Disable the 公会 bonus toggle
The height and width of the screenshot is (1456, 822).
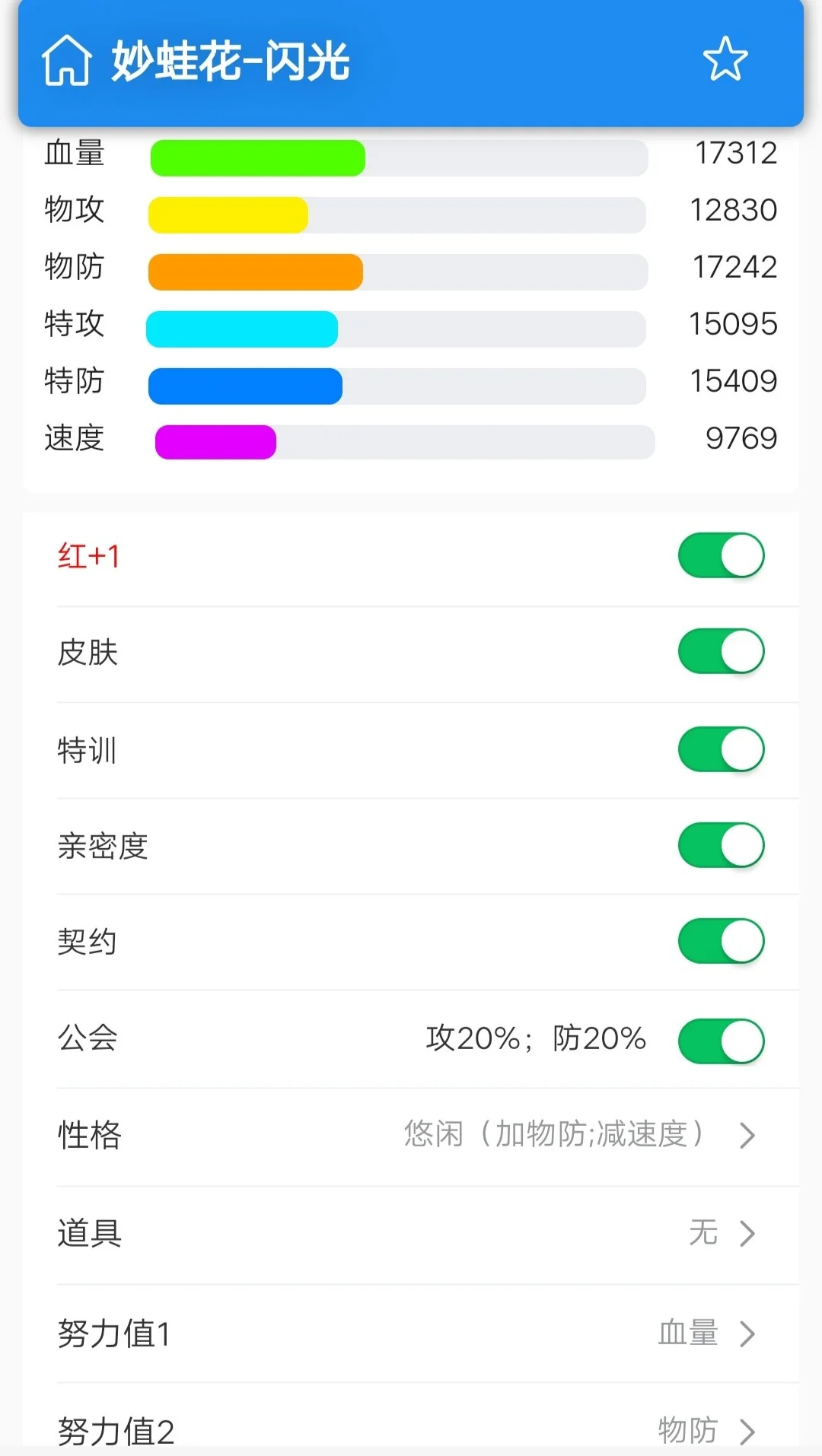point(721,1041)
